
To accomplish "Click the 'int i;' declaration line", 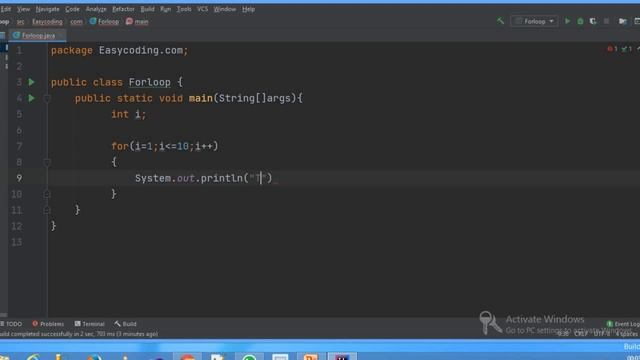I will click(x=129, y=114).
